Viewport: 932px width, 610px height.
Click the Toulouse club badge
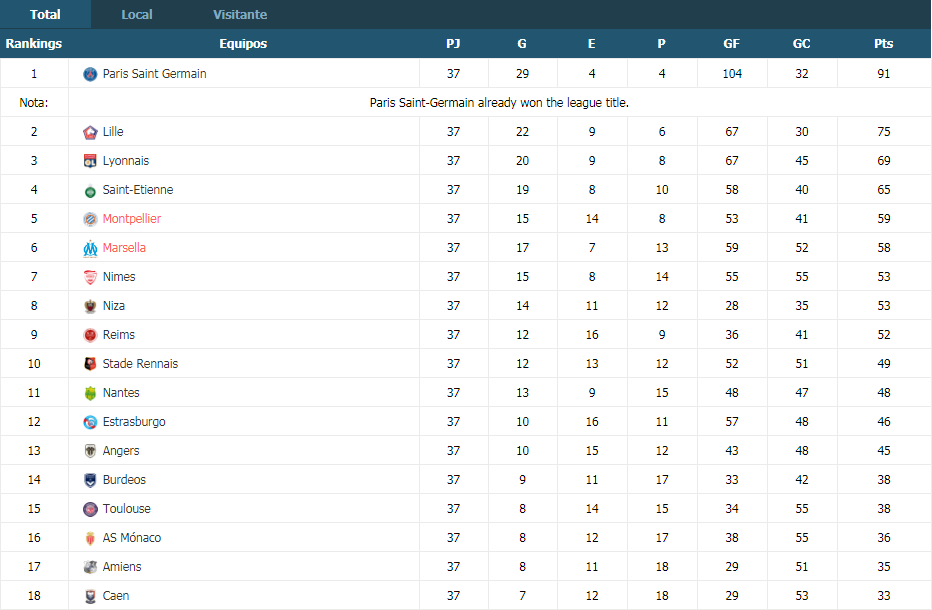click(x=90, y=509)
